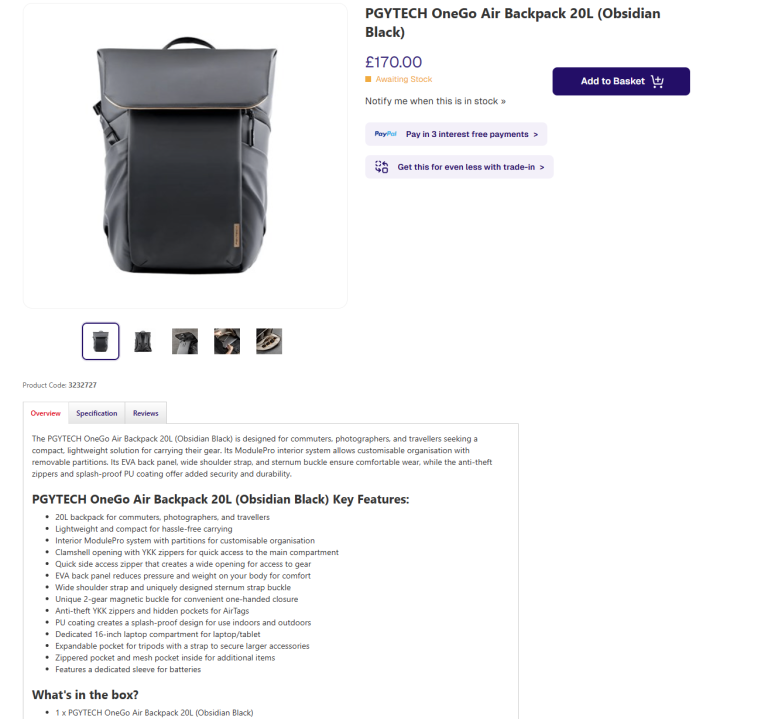Click the orange Awaiting Stock indicator
The image size is (768, 719).
pos(368,79)
